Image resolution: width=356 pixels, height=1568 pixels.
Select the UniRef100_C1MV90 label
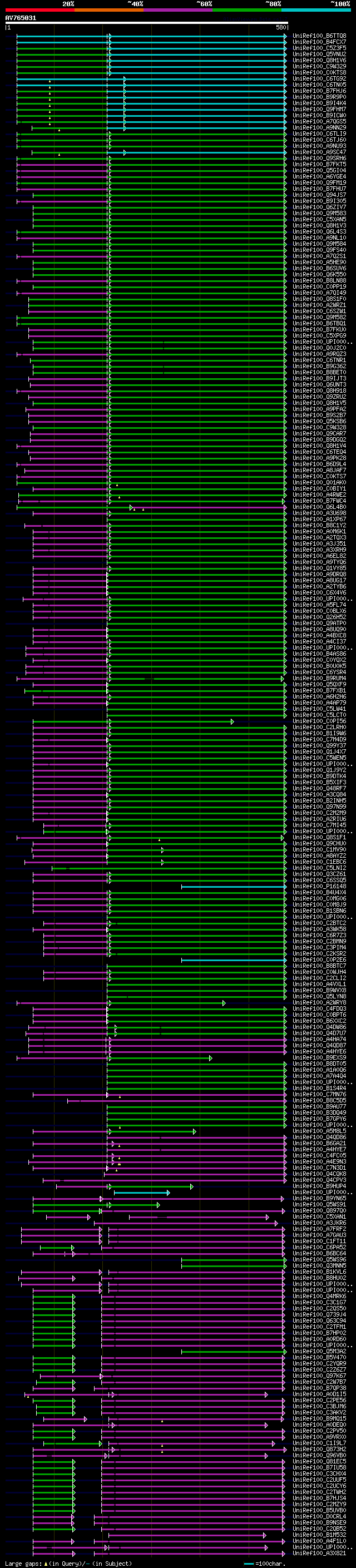coord(319,849)
